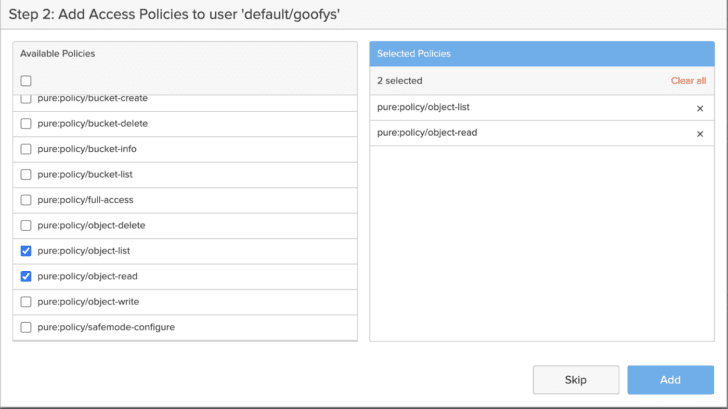
Task: Check the pure:policy/bucket-delete policy
Action: click(26, 124)
